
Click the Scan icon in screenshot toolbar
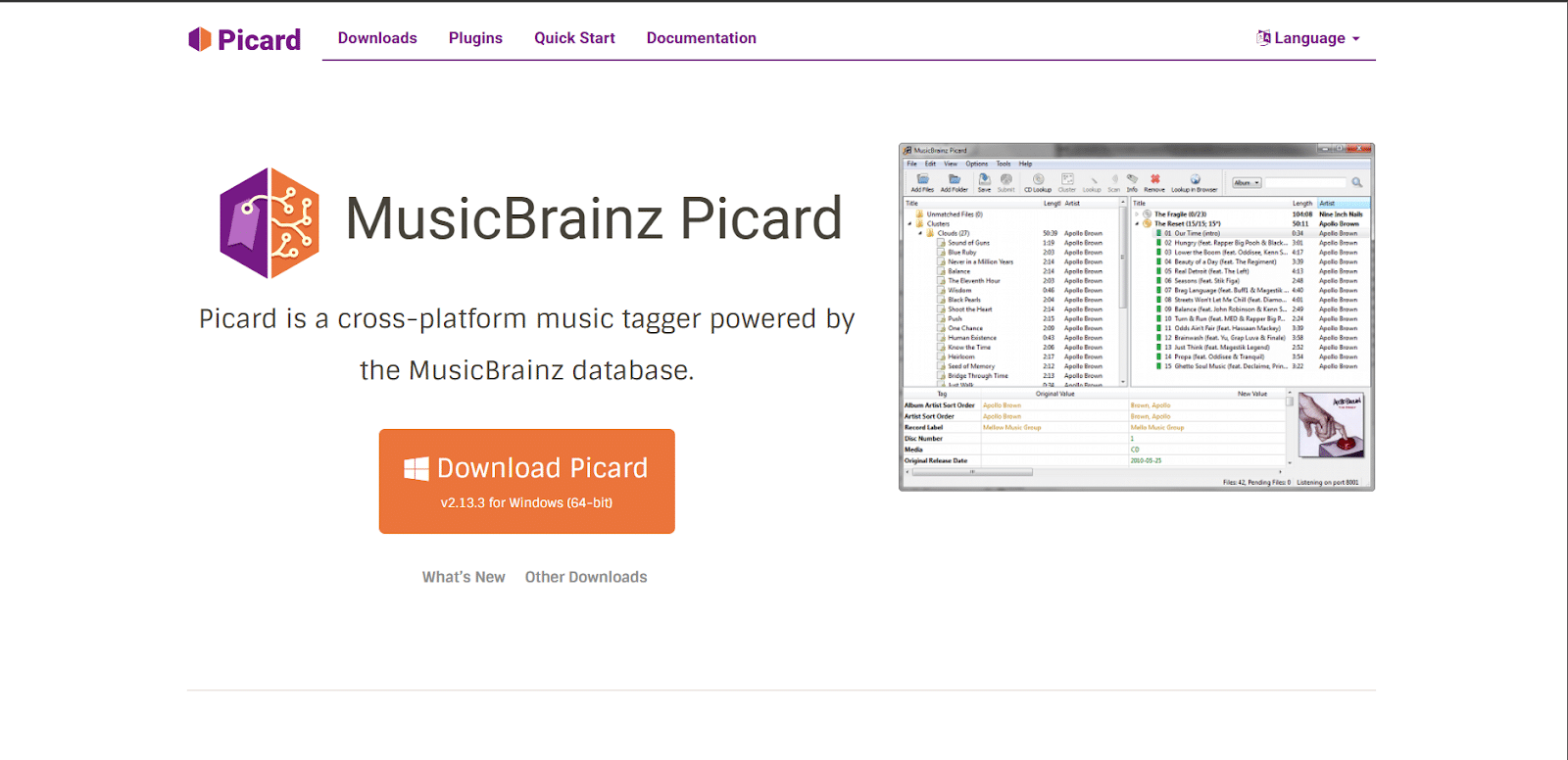coord(1114,182)
